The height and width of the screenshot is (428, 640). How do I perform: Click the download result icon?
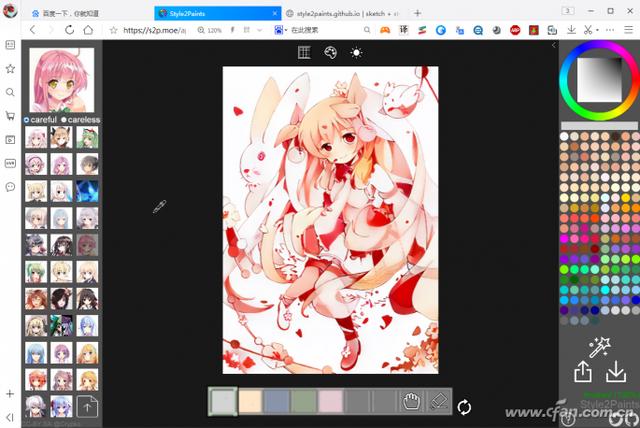(616, 371)
